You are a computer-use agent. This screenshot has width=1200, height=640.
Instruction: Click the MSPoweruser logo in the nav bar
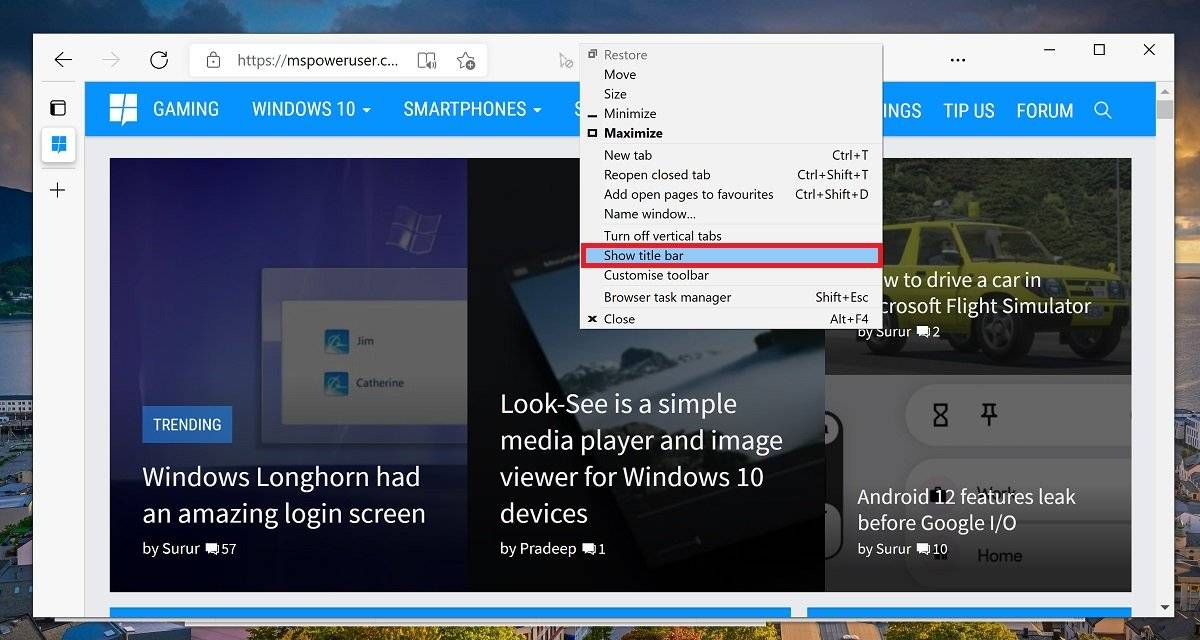point(123,109)
